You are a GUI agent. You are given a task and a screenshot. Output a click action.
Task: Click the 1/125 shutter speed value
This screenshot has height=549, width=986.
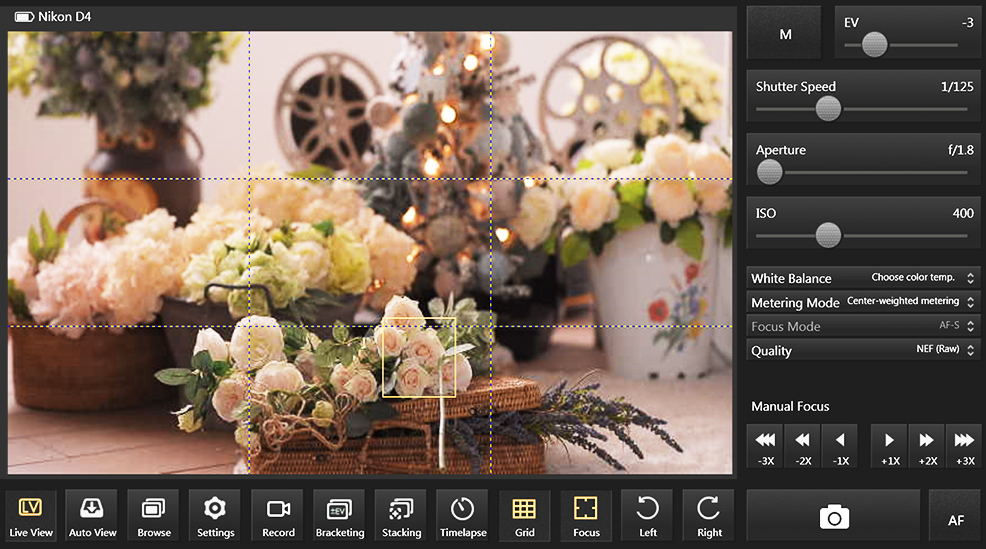[x=957, y=87]
